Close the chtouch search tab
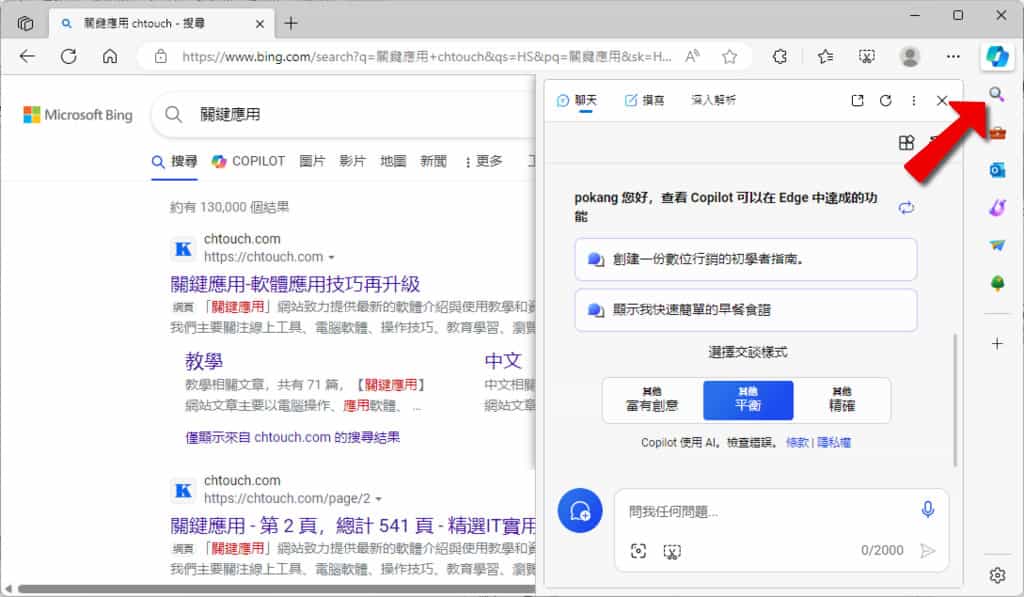This screenshot has height=597, width=1024. (x=259, y=24)
